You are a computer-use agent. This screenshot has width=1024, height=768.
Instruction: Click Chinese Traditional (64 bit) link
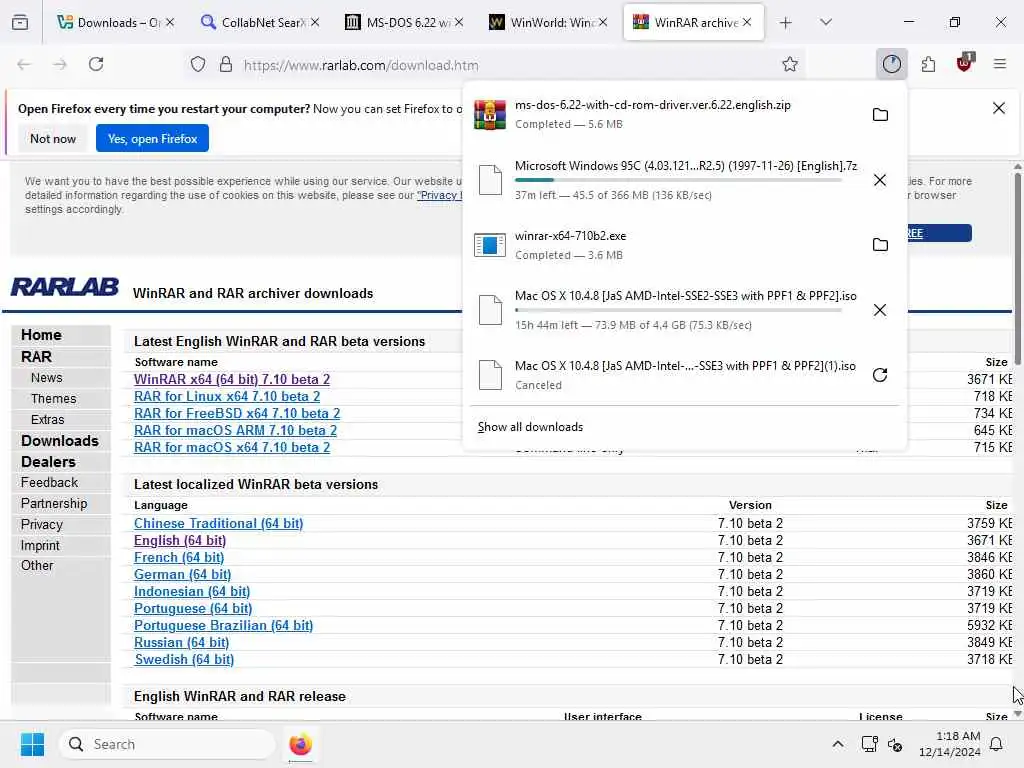(x=218, y=523)
